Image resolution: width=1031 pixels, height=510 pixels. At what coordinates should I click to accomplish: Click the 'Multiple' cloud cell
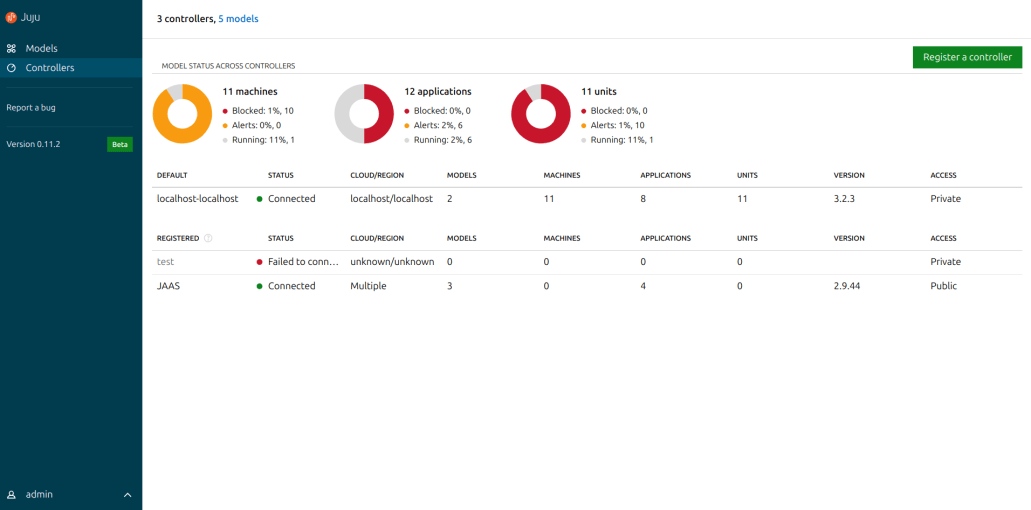[x=368, y=286]
